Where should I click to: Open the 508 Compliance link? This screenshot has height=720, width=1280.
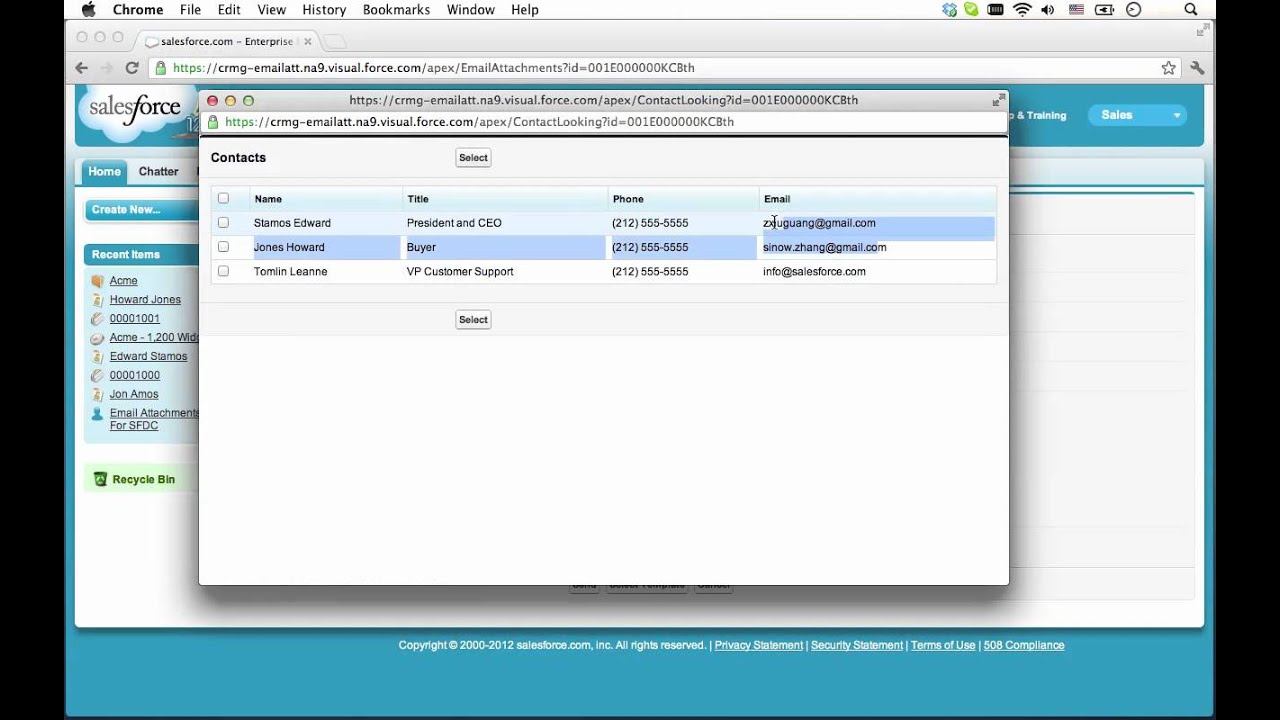coord(1023,646)
